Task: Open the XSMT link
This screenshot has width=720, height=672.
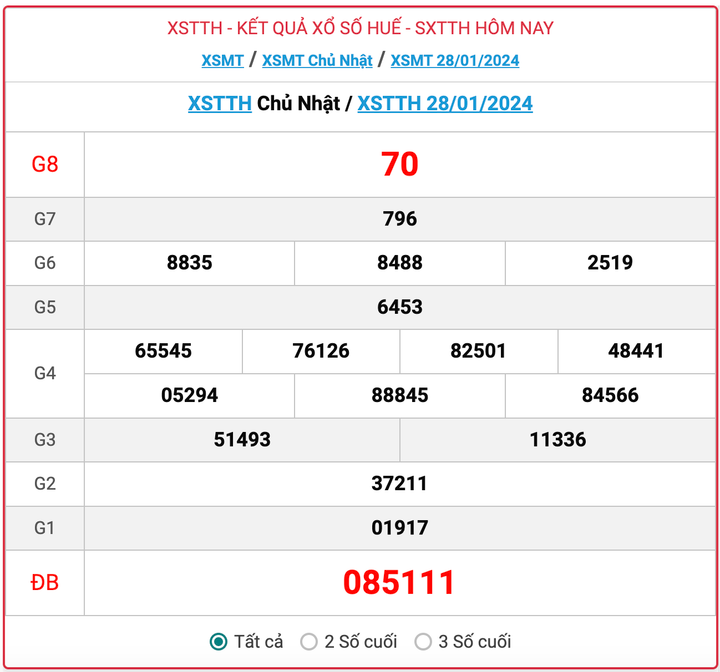Action: tap(222, 60)
